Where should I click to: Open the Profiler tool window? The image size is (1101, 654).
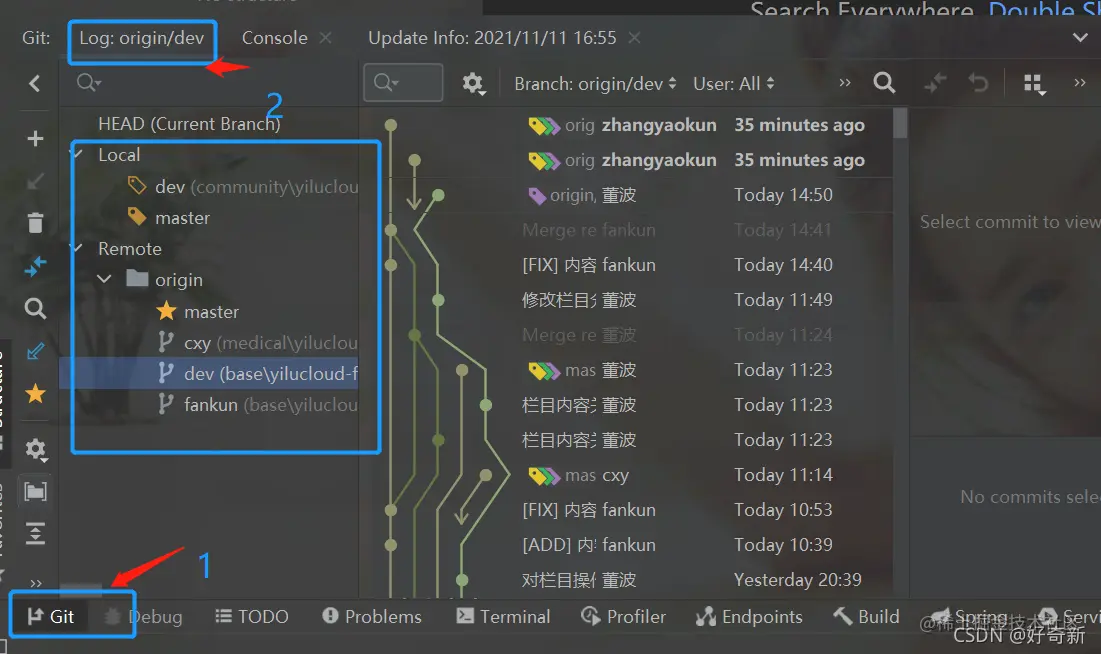point(624,617)
